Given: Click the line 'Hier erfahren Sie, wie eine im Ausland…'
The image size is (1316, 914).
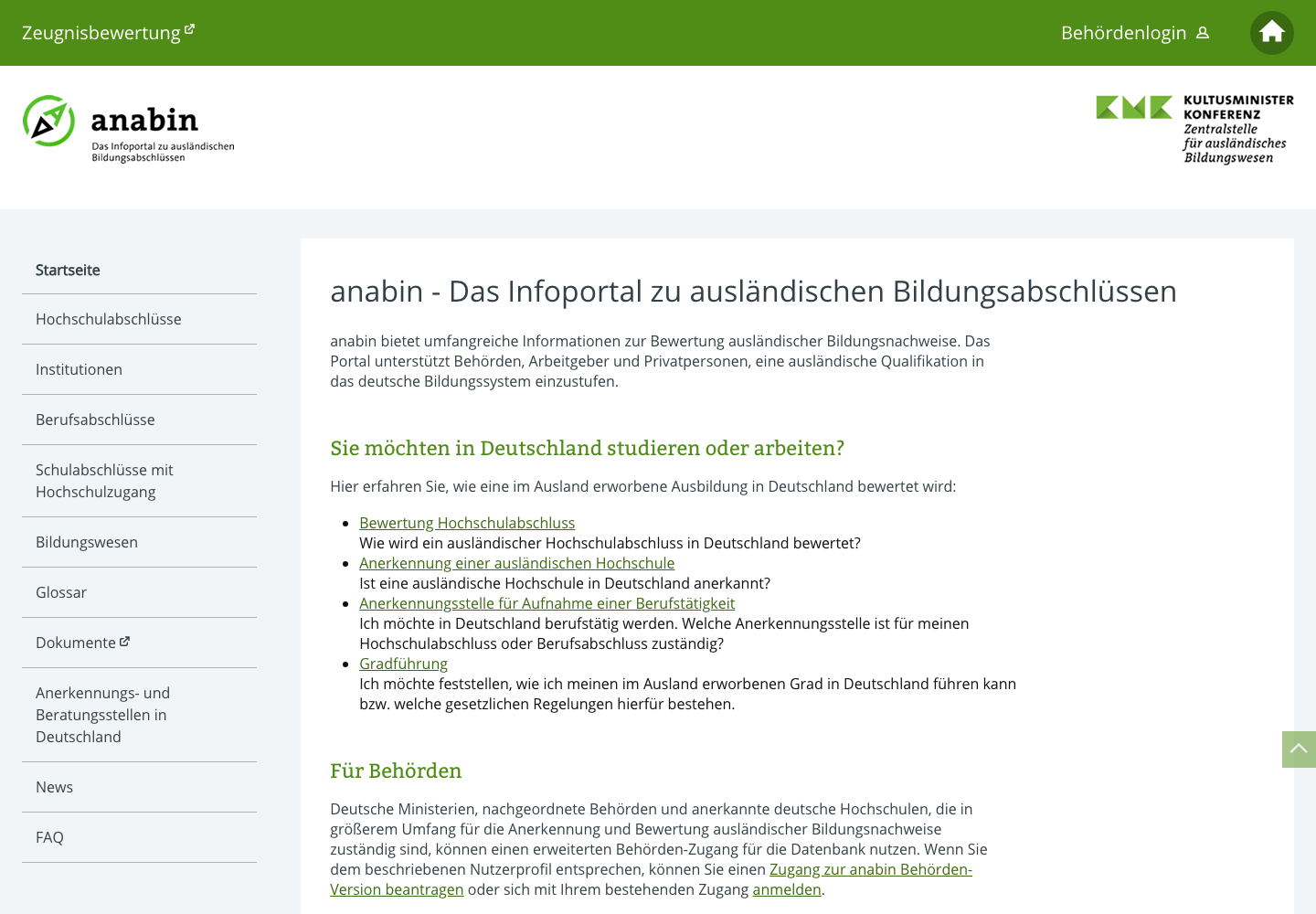Looking at the screenshot, I should pyautogui.click(x=642, y=486).
